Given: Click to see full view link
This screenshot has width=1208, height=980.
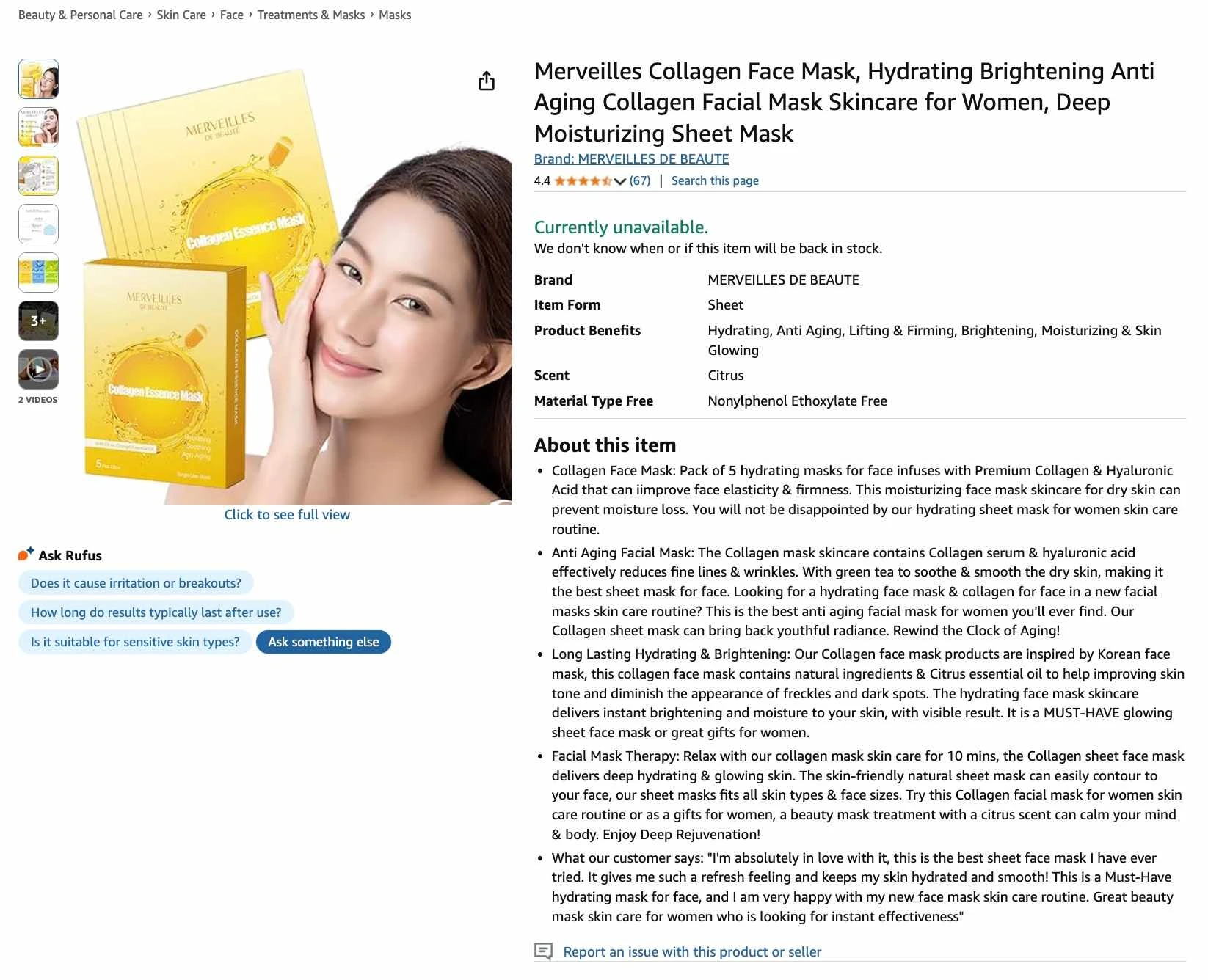Looking at the screenshot, I should 287,515.
